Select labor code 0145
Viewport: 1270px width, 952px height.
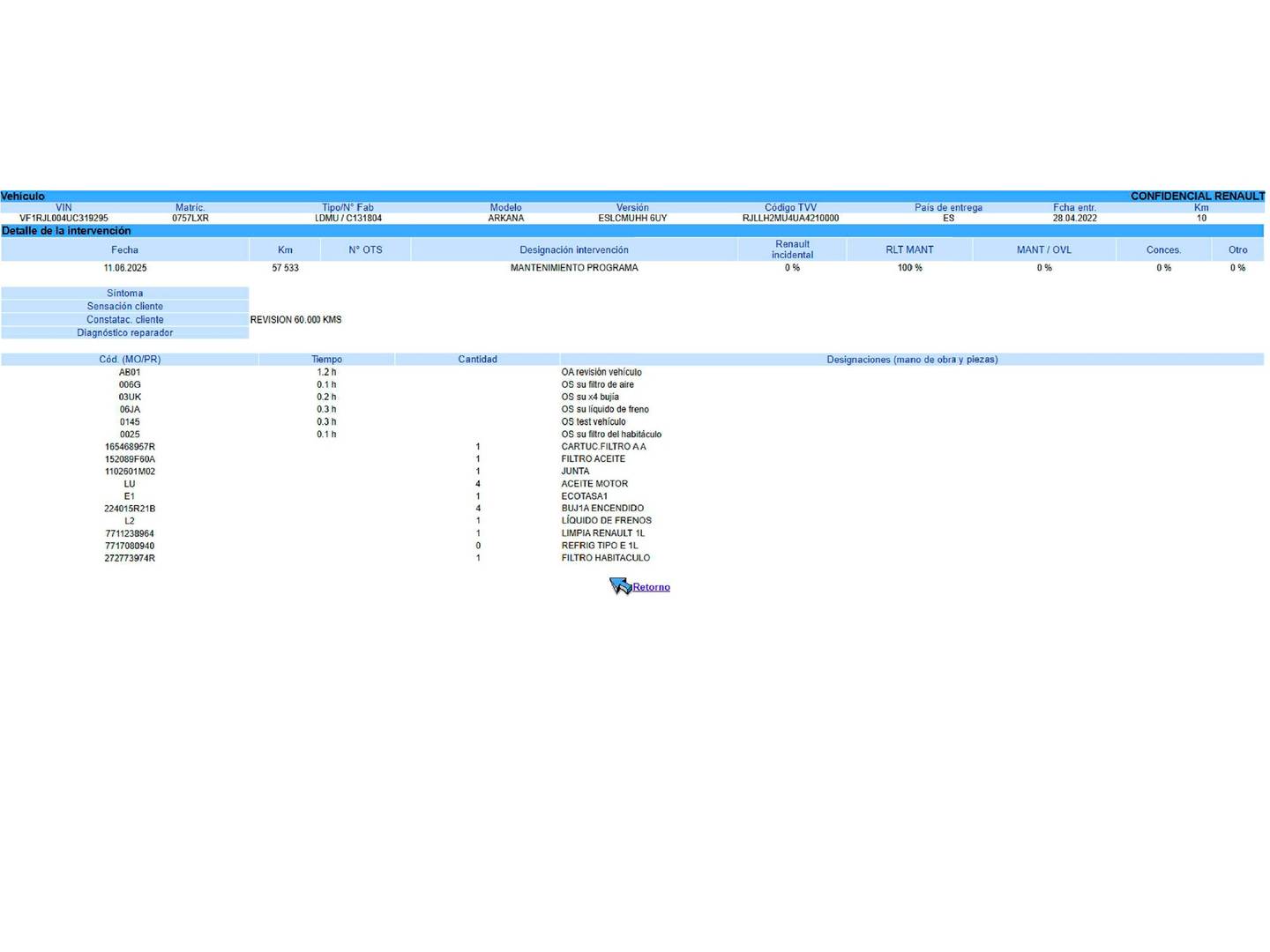pyautogui.click(x=130, y=422)
